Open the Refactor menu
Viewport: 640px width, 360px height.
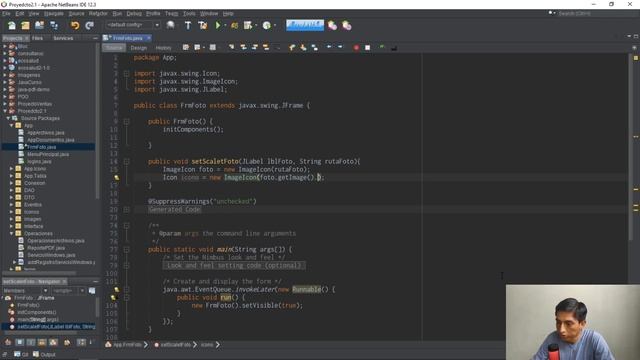(98, 13)
